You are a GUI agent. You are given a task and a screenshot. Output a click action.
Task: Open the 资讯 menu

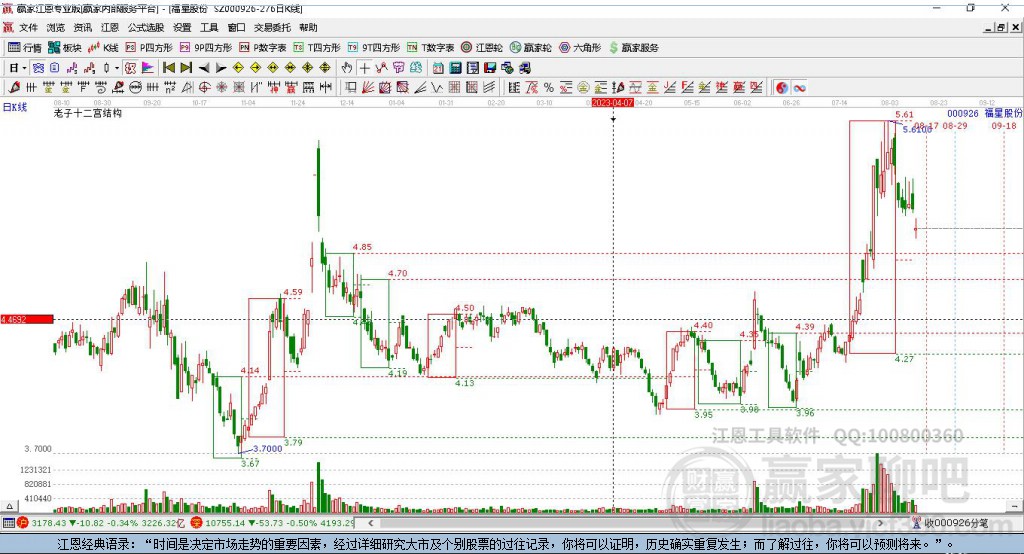[83, 27]
